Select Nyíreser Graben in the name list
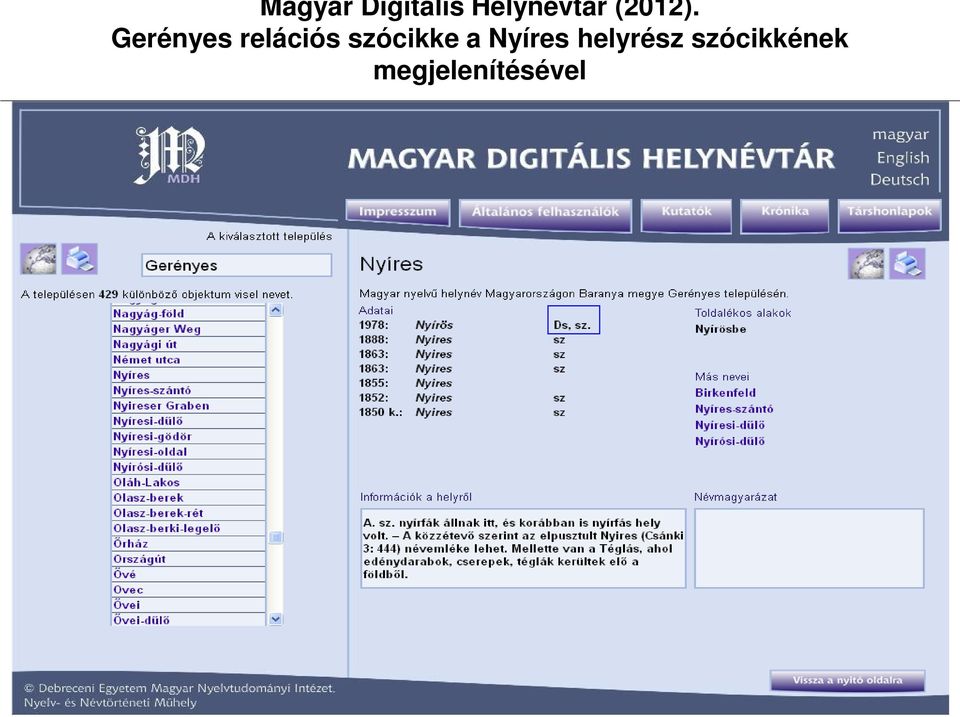Viewport: 960px width, 717px height. click(x=189, y=405)
